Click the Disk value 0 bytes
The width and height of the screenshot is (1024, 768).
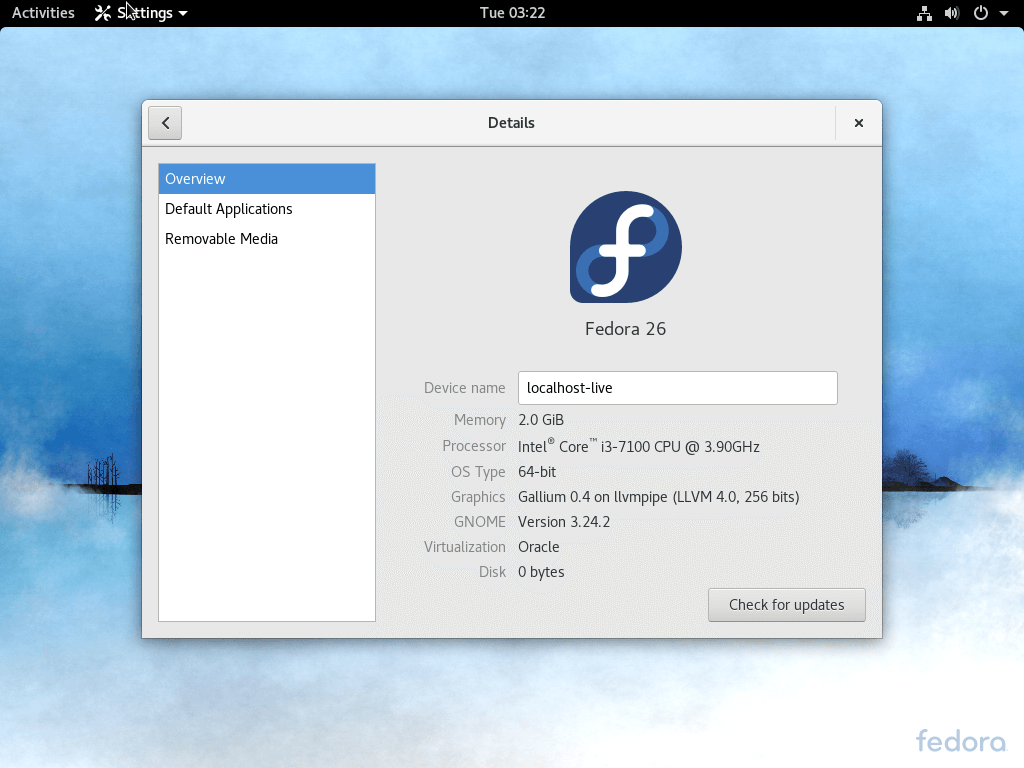[x=541, y=572]
